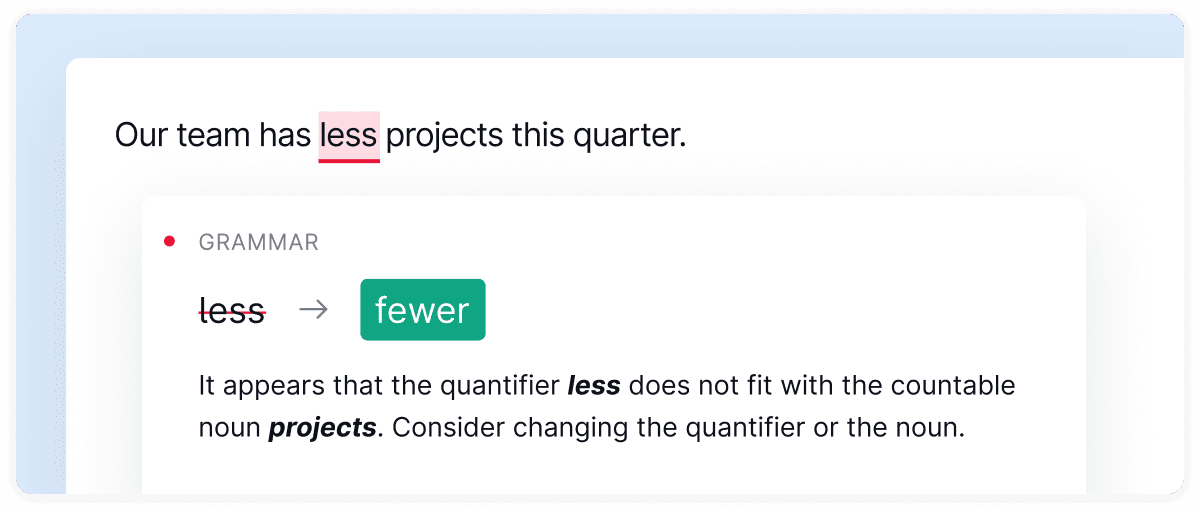1200x512 pixels.
Task: Click the GRAMMAR category label
Action: point(259,242)
